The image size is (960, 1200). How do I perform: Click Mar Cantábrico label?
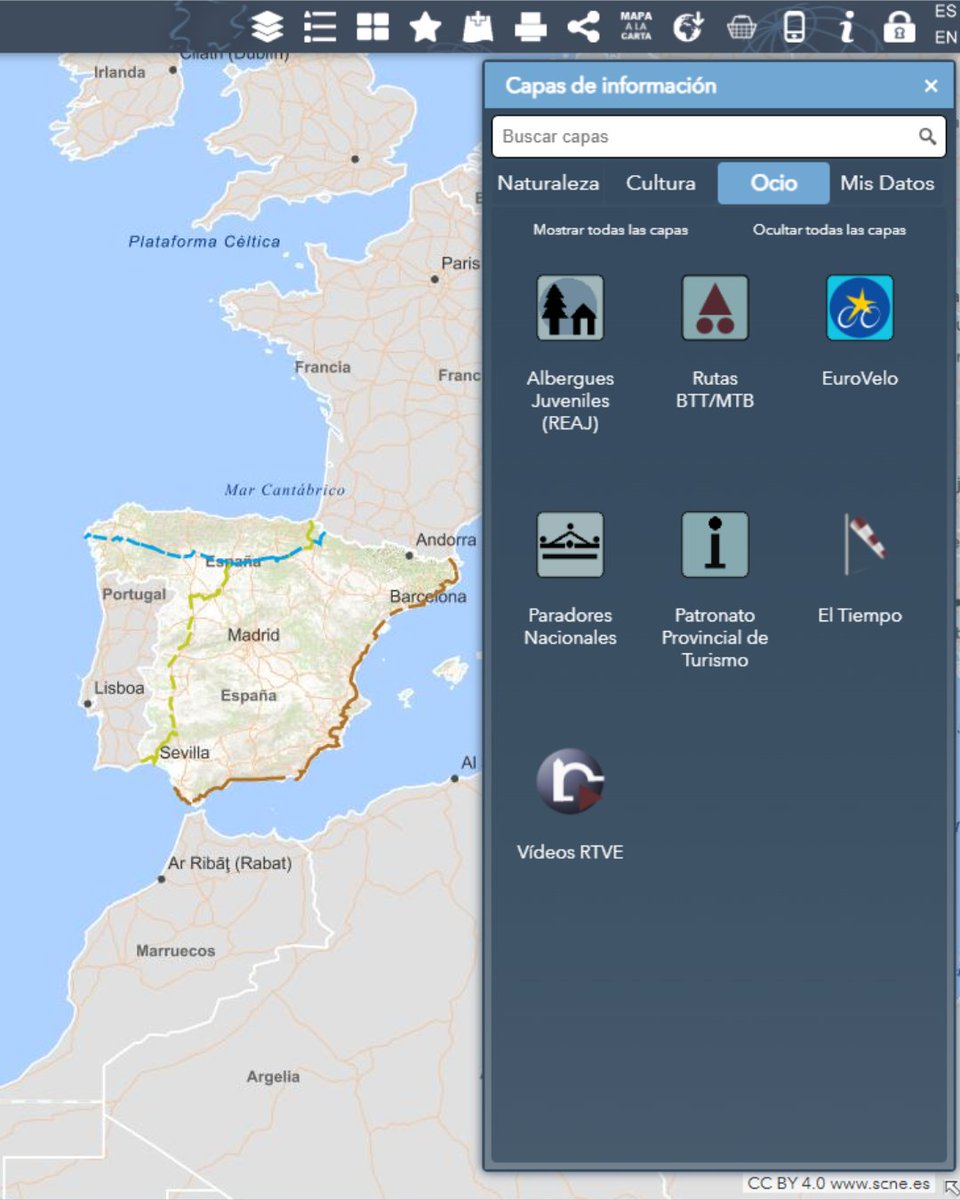285,490
